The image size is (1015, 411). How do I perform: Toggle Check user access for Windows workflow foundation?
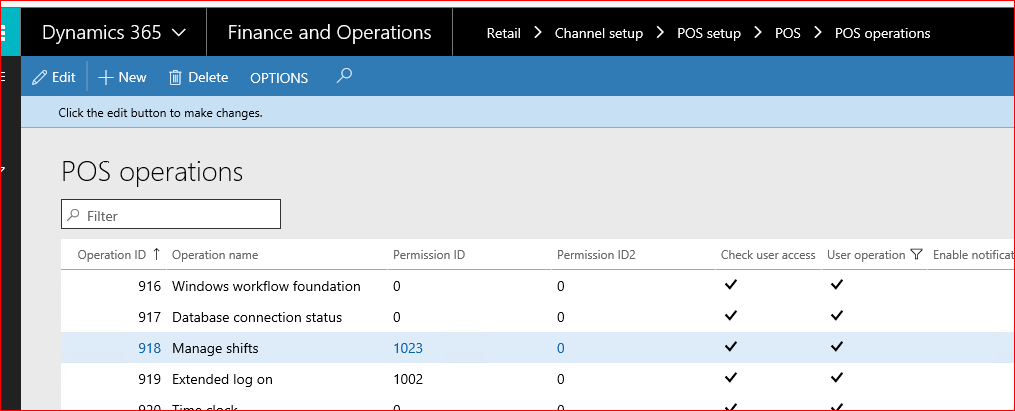tap(731, 286)
